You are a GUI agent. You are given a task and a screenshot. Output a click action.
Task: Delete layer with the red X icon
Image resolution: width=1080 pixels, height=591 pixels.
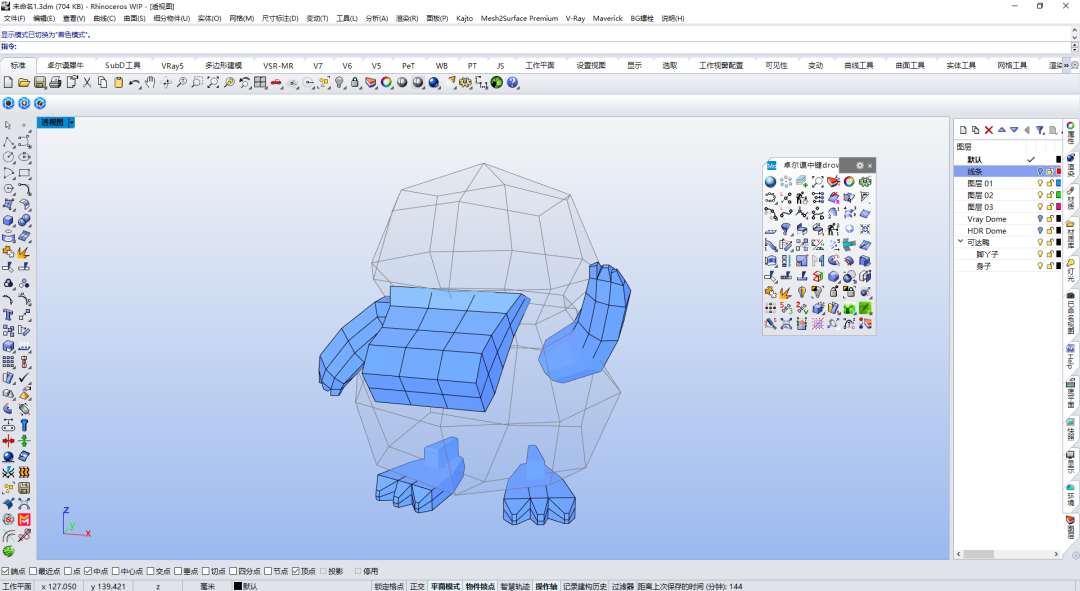tap(989, 130)
